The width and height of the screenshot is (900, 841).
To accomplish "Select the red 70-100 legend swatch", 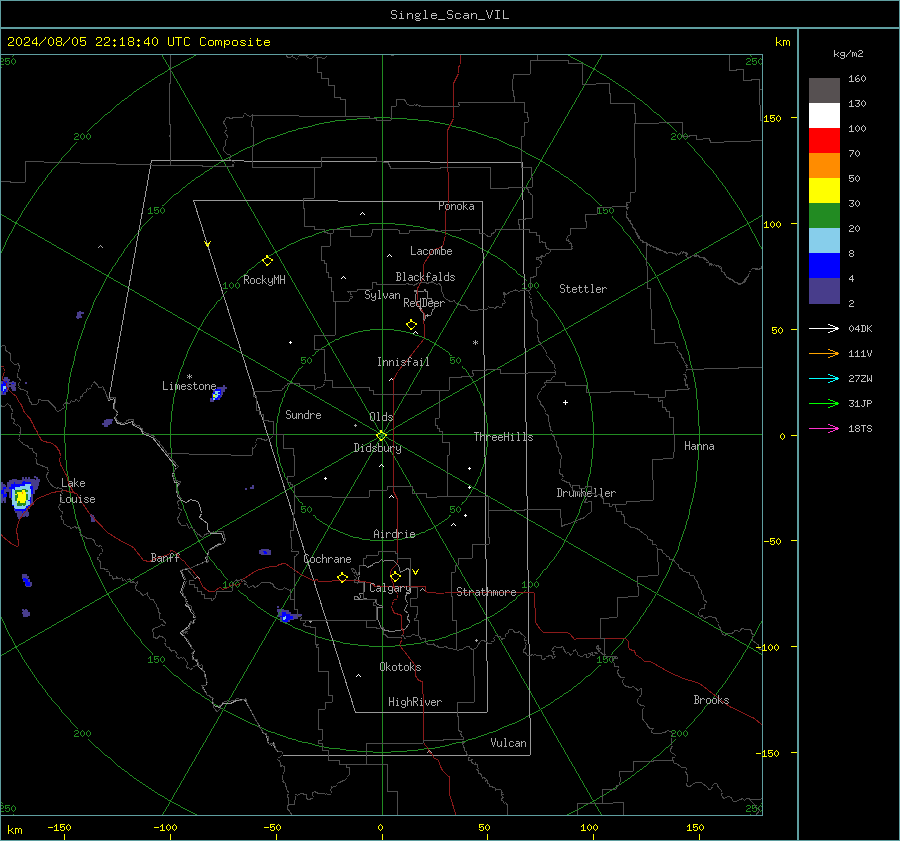I will pos(824,141).
